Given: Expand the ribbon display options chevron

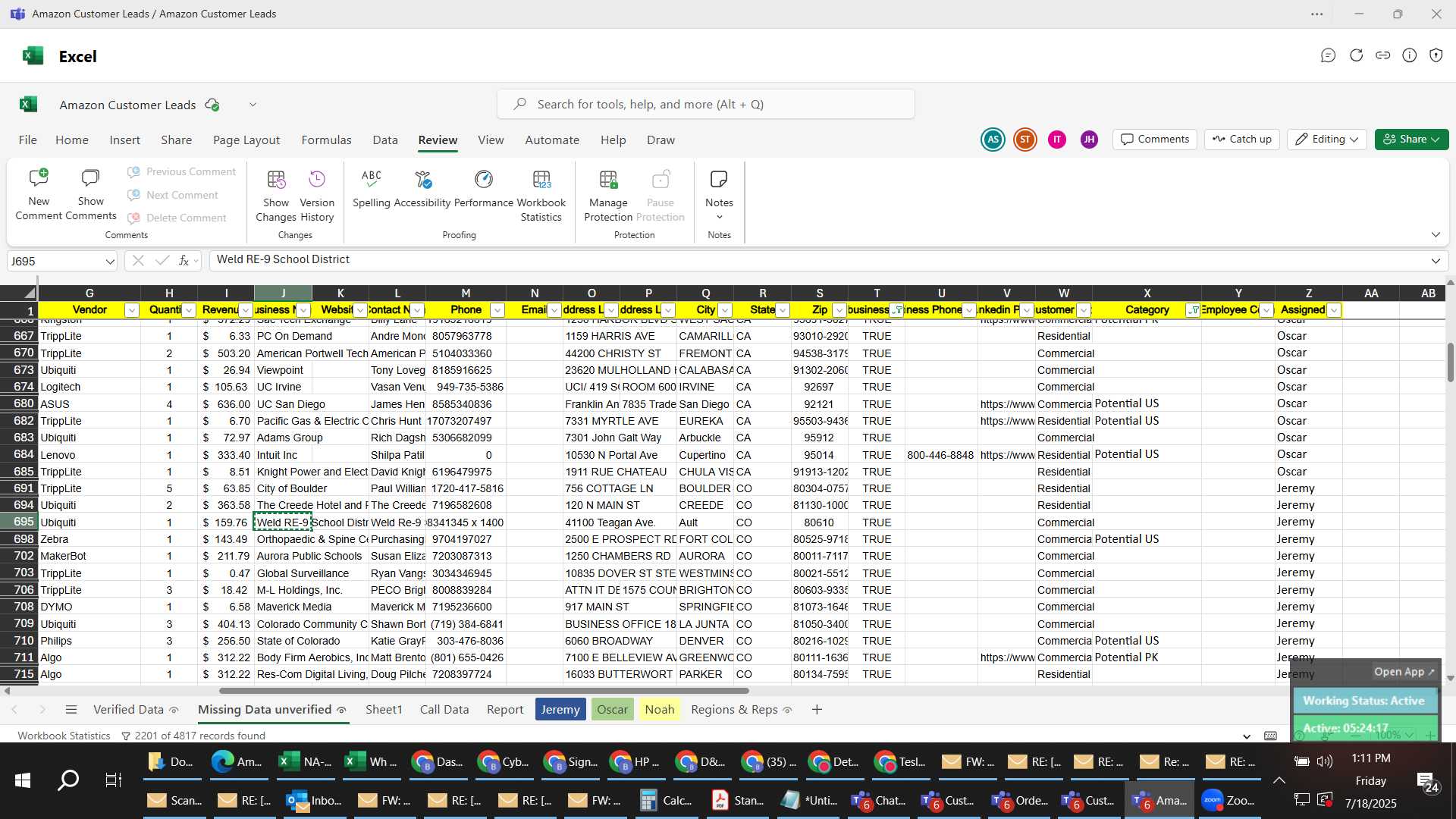Looking at the screenshot, I should [1436, 234].
